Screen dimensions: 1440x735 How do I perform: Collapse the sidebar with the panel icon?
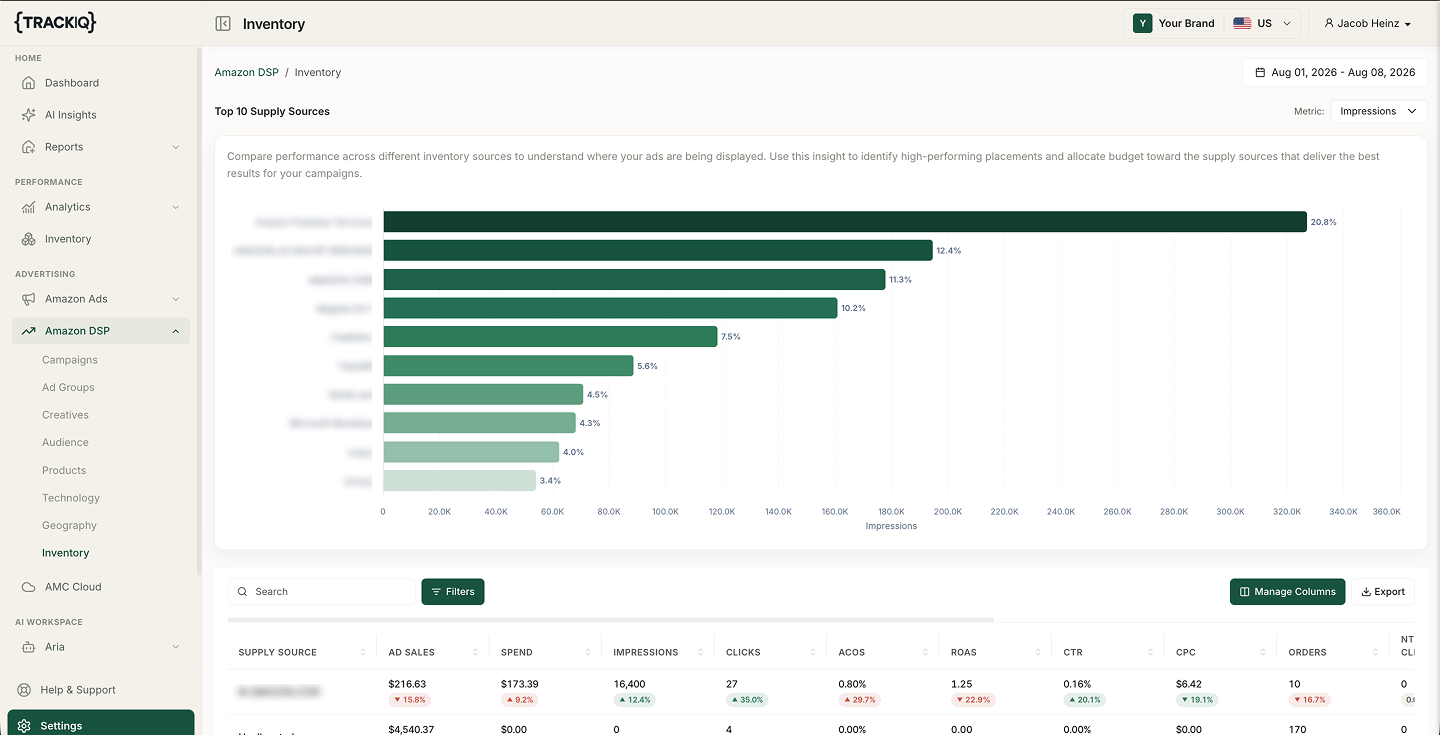tap(223, 23)
